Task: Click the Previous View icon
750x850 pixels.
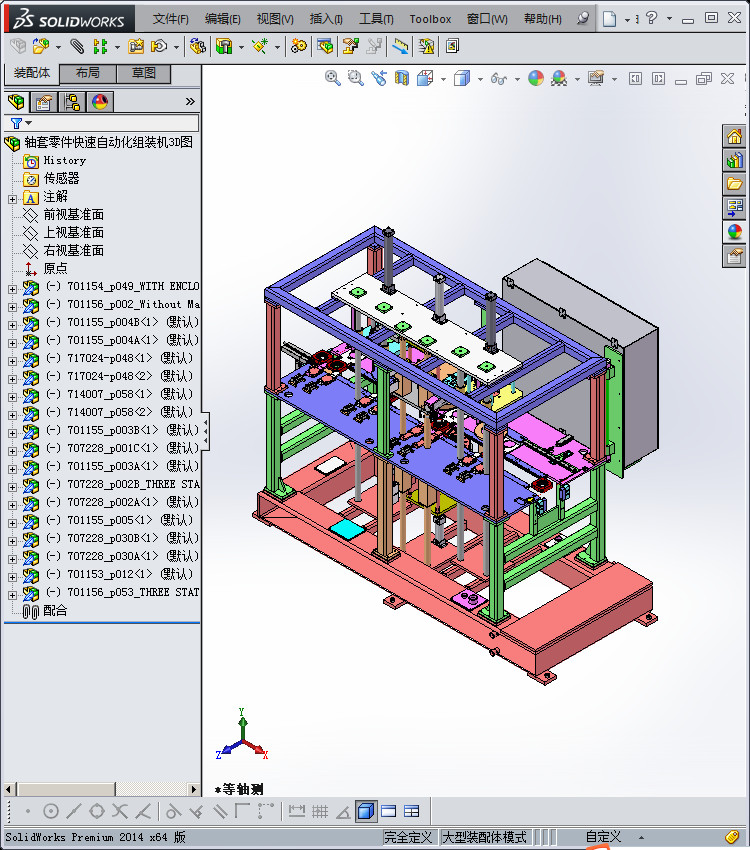Action: tap(379, 79)
